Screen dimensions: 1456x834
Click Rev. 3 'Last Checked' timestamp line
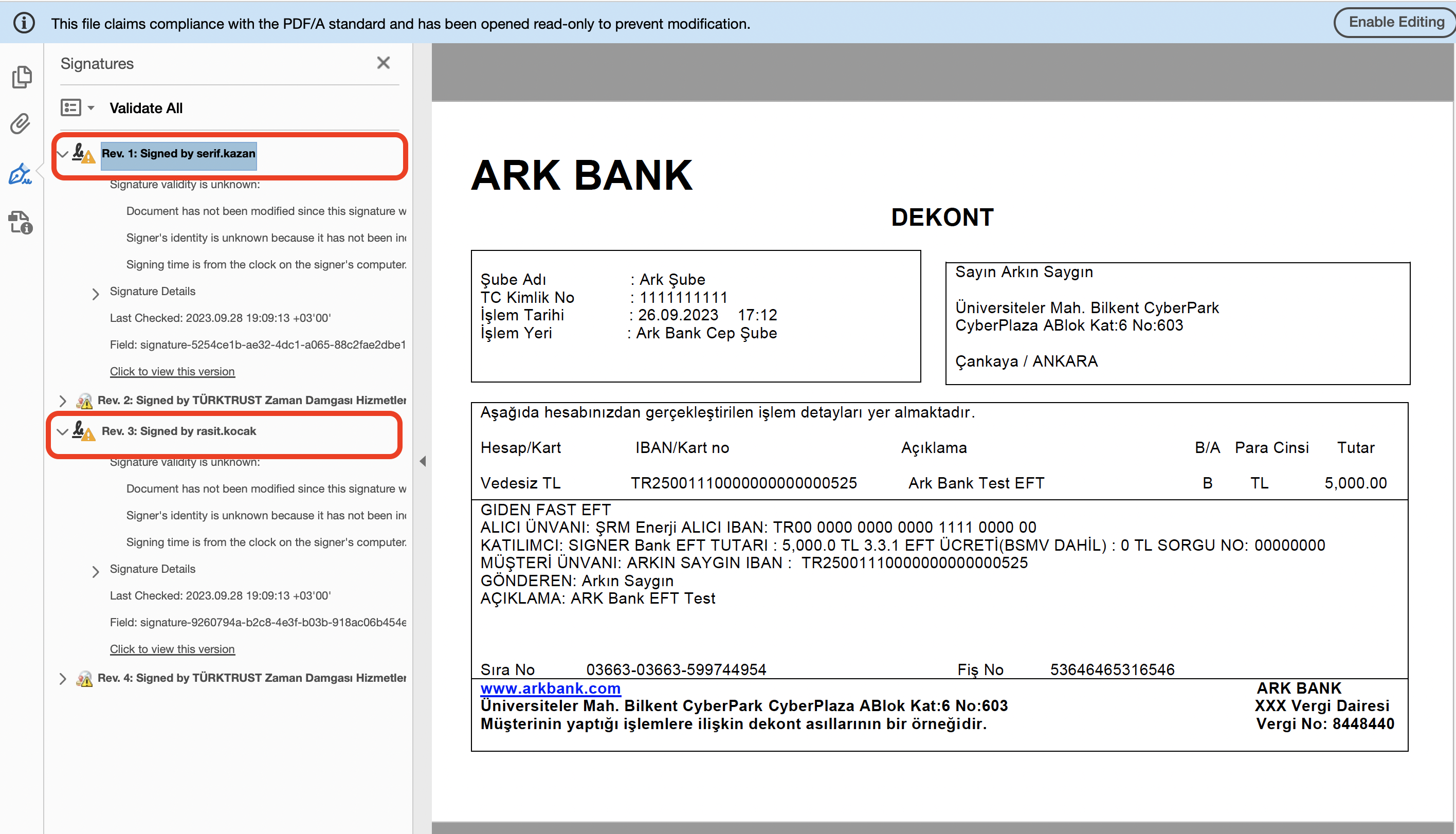pos(221,596)
